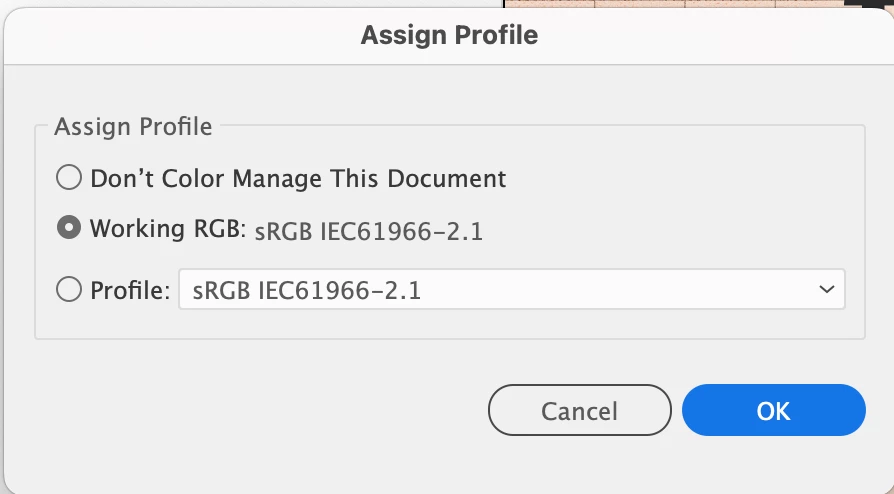
Task: Click empty space left of Cancel button
Action: (x=250, y=410)
